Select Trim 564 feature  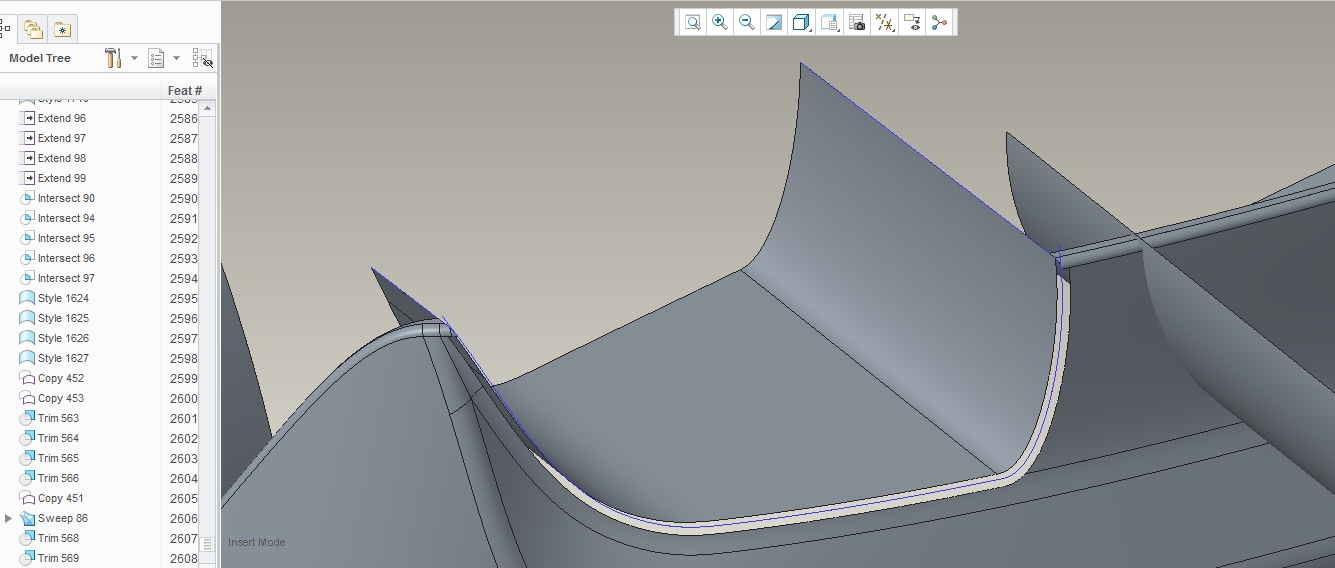[x=58, y=438]
